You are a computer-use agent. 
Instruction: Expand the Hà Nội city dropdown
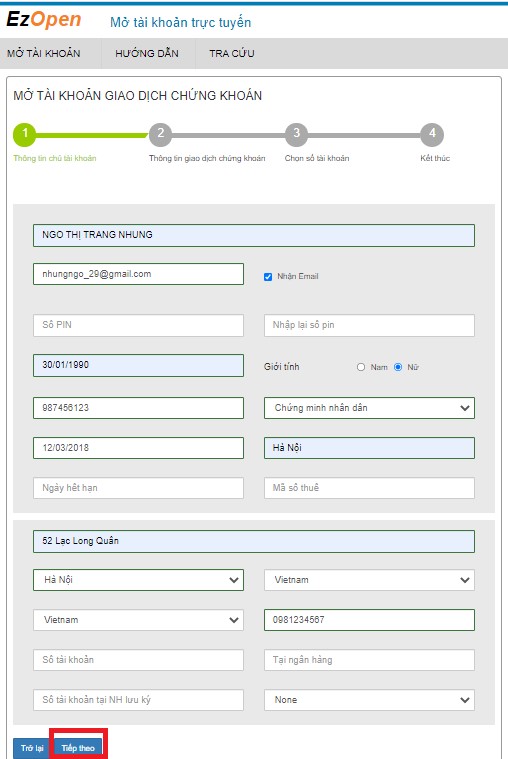pyautogui.click(x=139, y=580)
